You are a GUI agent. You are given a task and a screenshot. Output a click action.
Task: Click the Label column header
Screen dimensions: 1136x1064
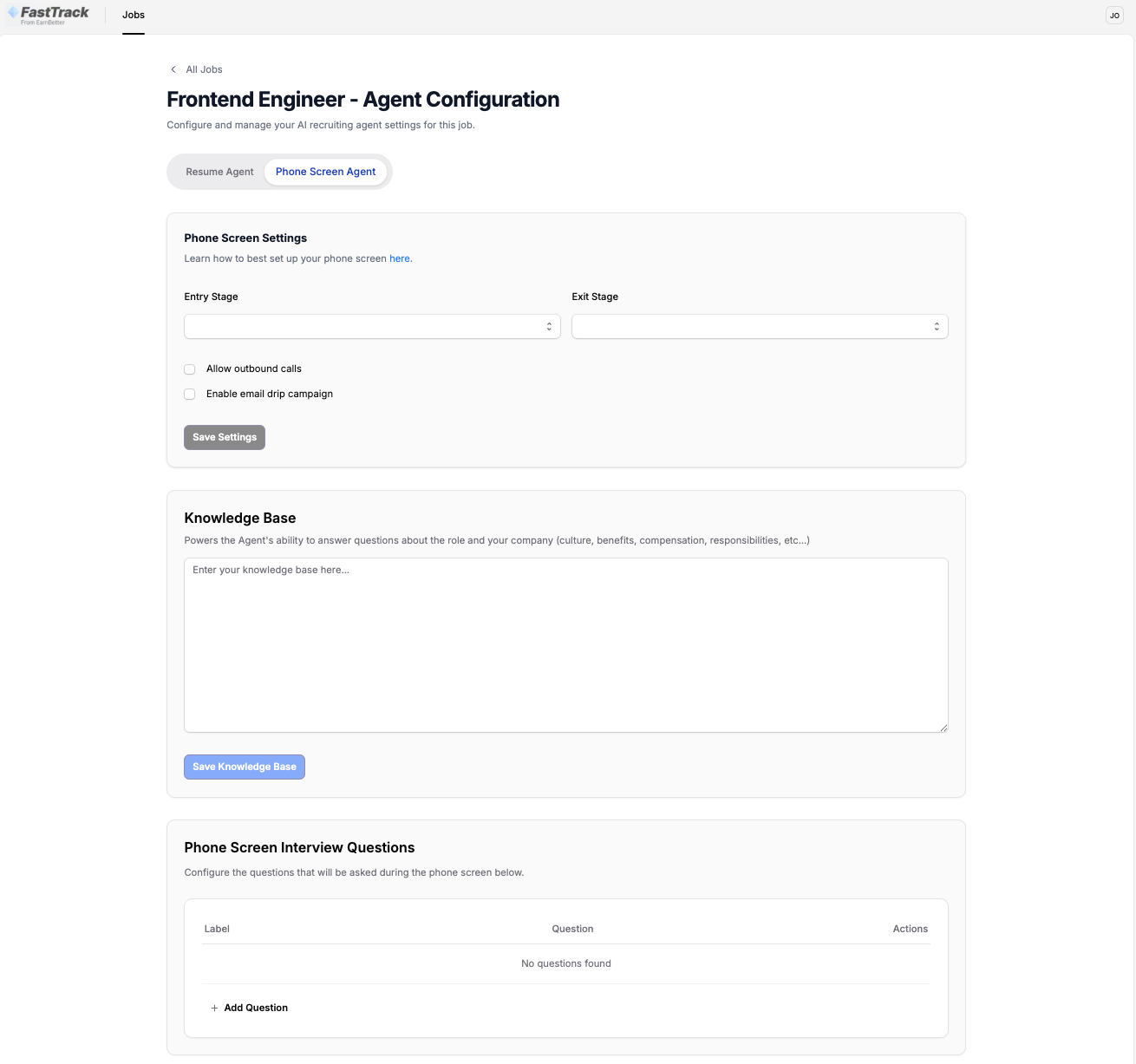217,929
